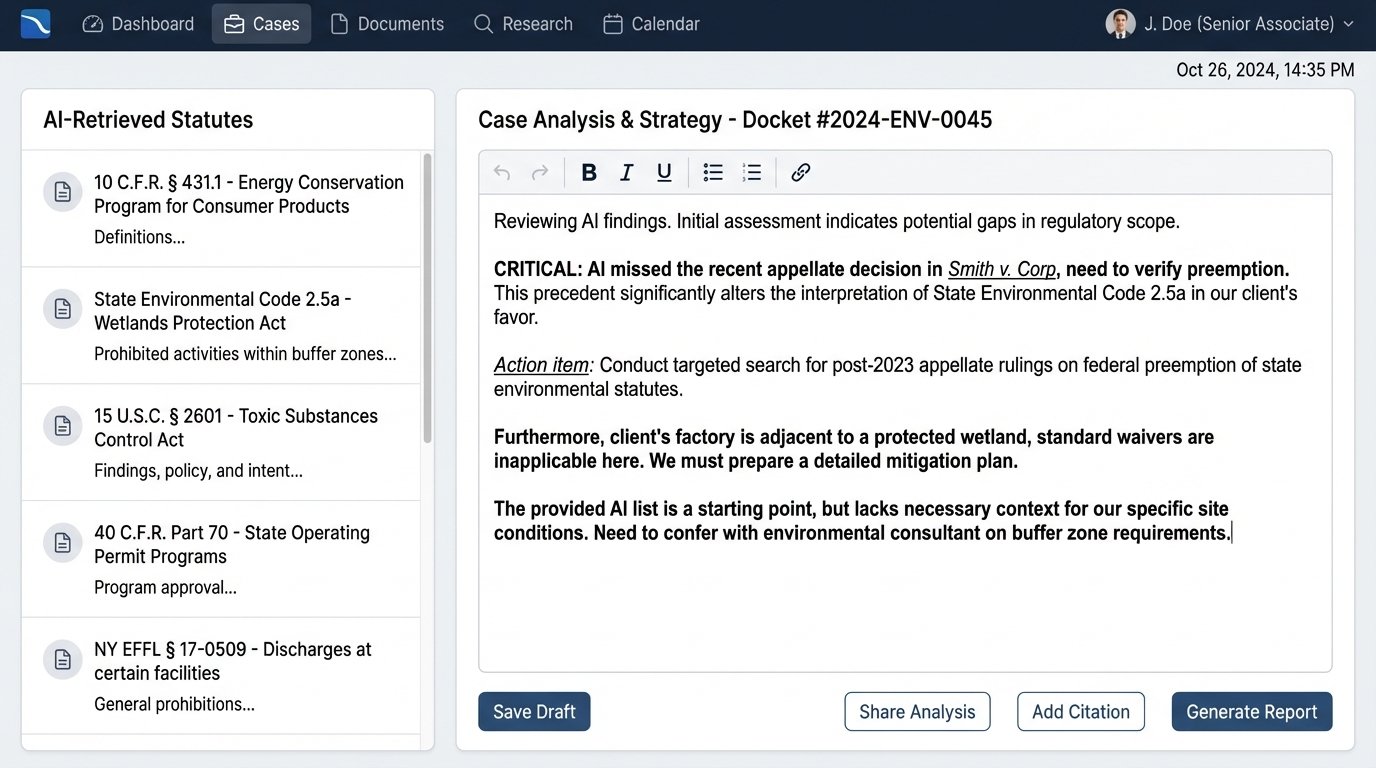
Task: Click the app logo in top-left corner
Action: click(36, 24)
